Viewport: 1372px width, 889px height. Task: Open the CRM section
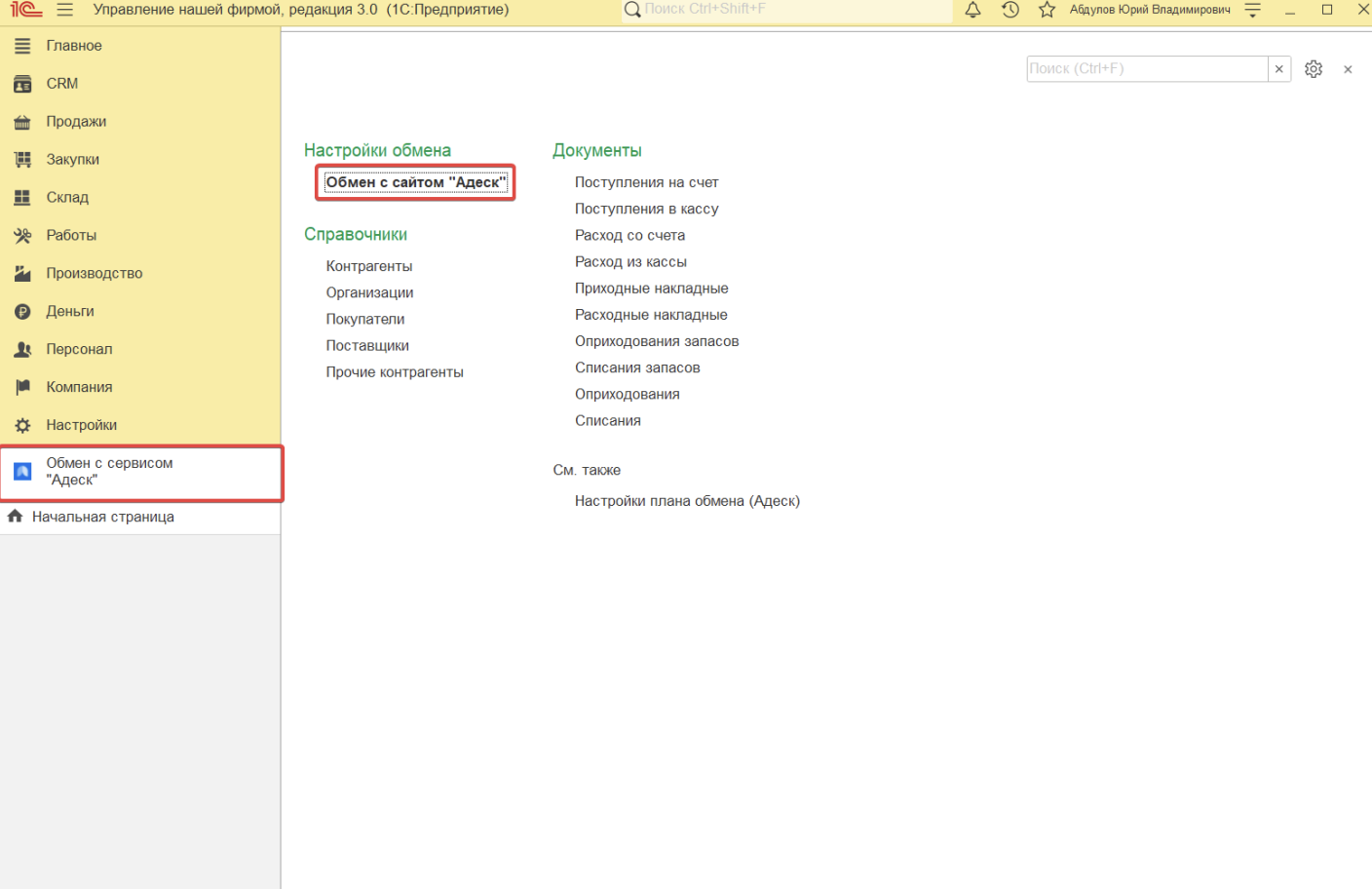tap(62, 84)
